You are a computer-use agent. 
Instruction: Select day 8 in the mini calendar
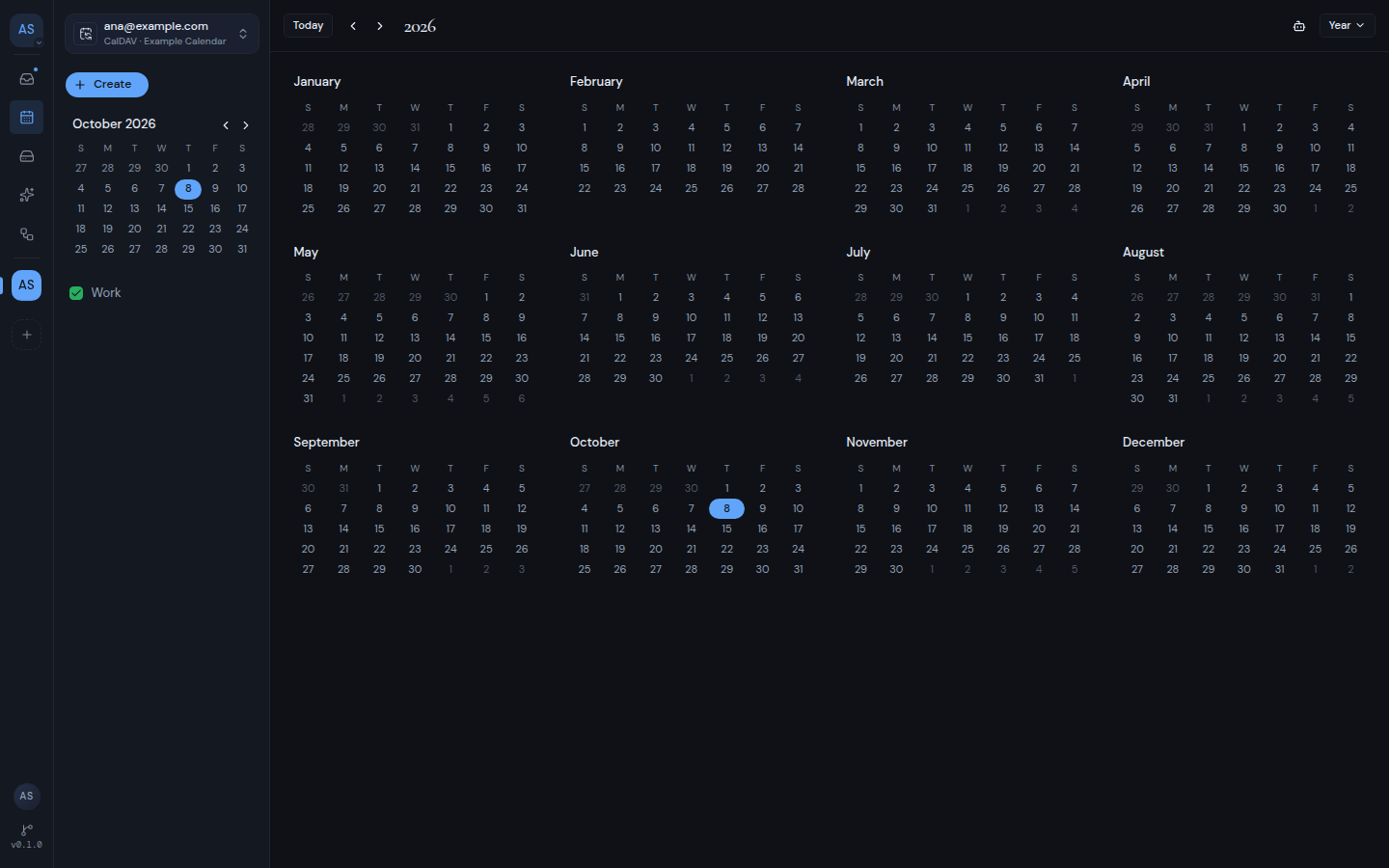click(x=188, y=189)
